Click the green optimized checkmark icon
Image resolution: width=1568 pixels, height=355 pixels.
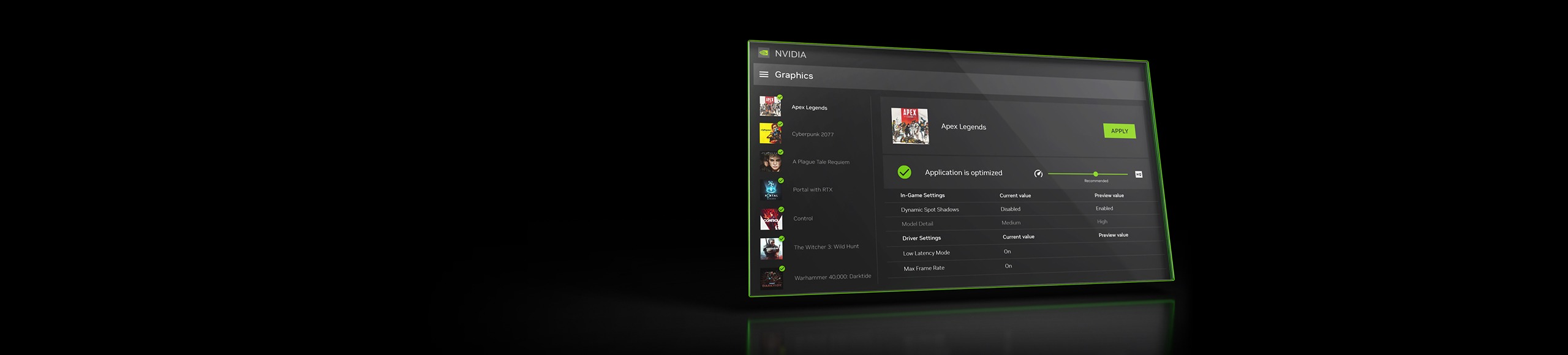point(904,173)
